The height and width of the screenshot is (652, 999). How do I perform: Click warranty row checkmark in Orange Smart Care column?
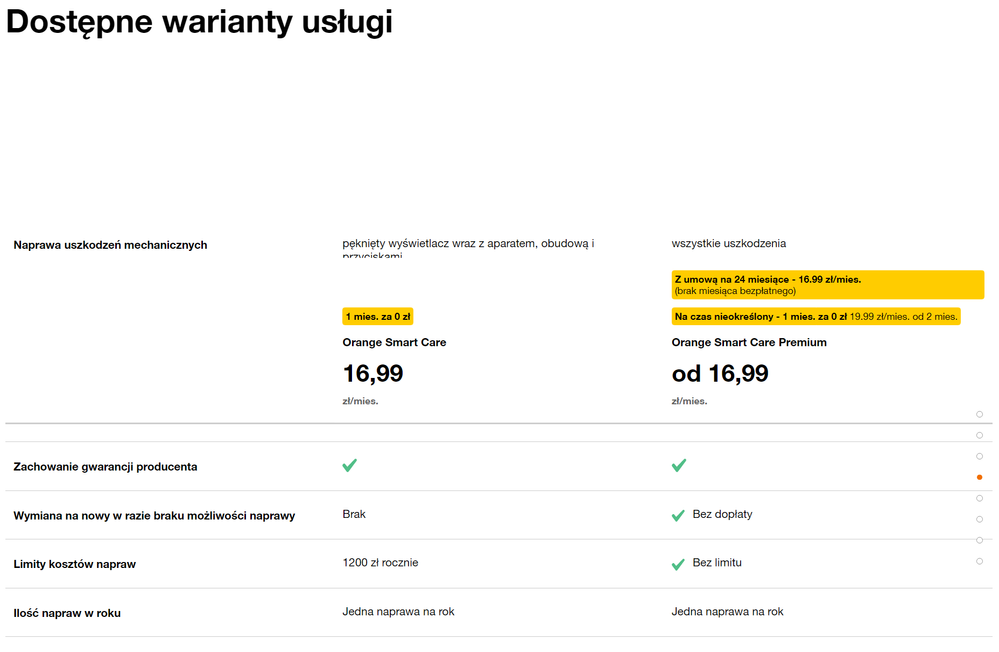[350, 465]
